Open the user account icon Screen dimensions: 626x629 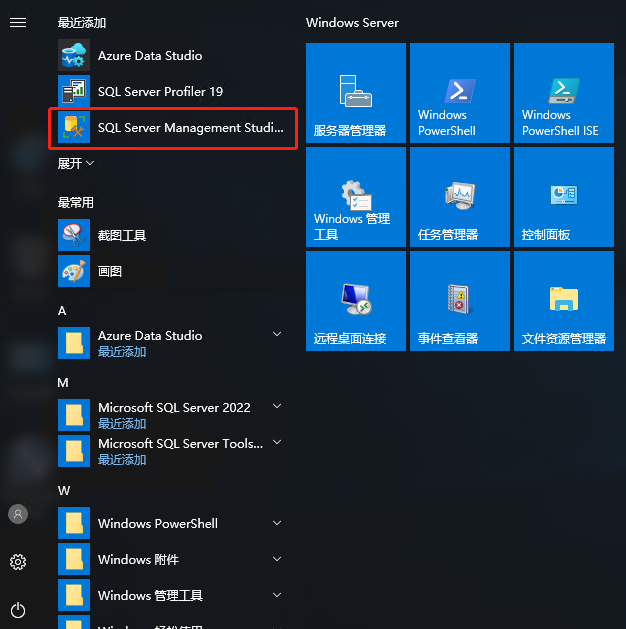click(18, 514)
